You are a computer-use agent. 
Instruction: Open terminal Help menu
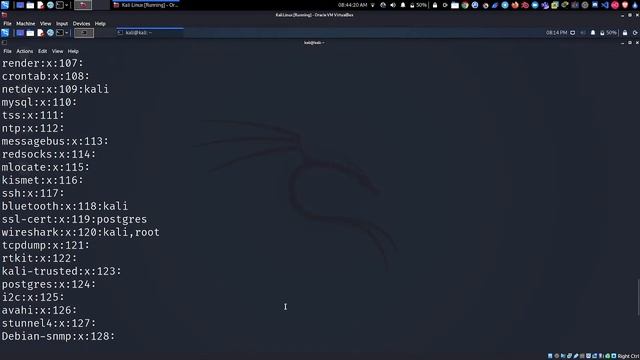point(73,51)
